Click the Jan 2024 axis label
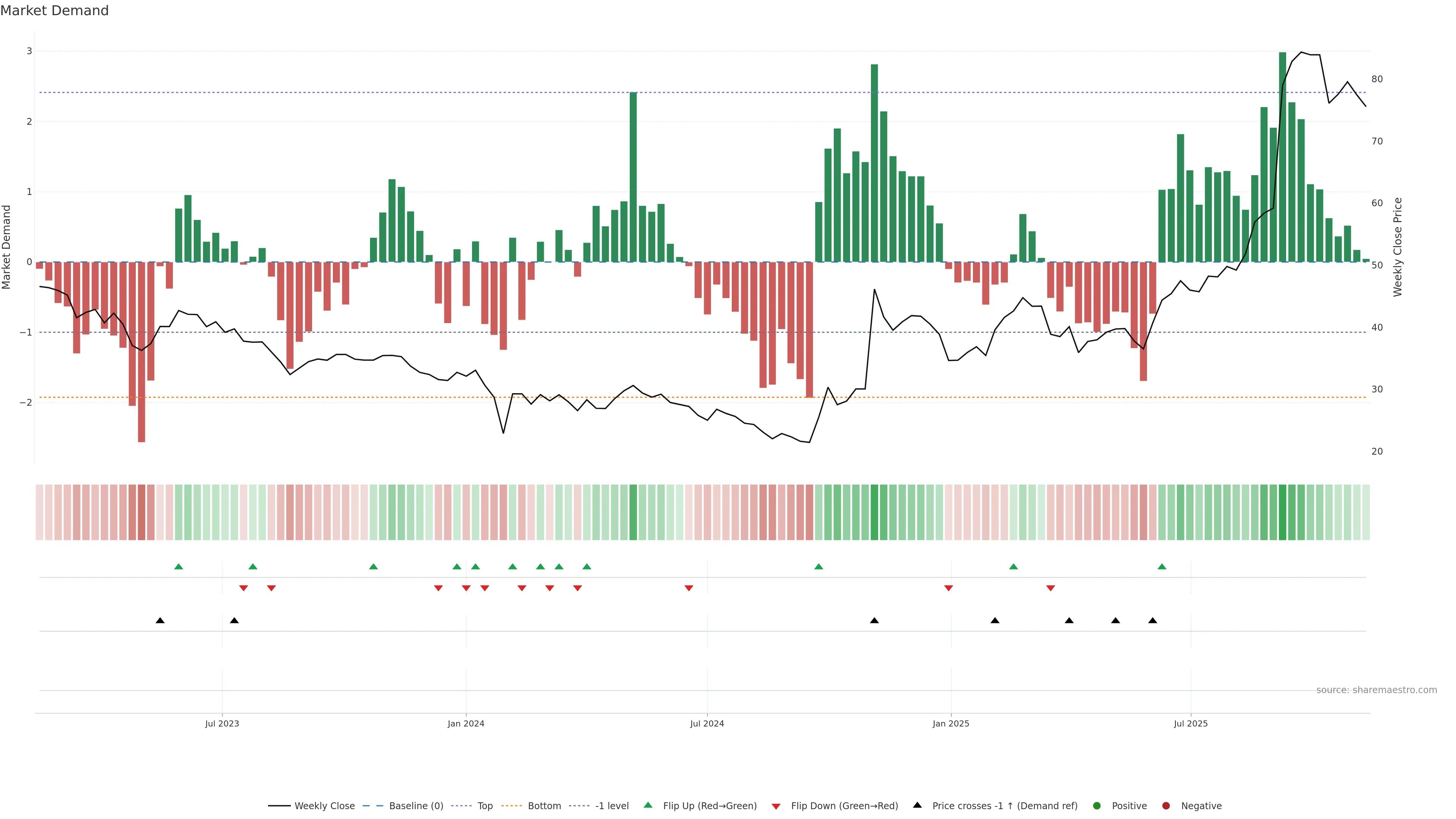This screenshot has height=819, width=1456. 466,724
